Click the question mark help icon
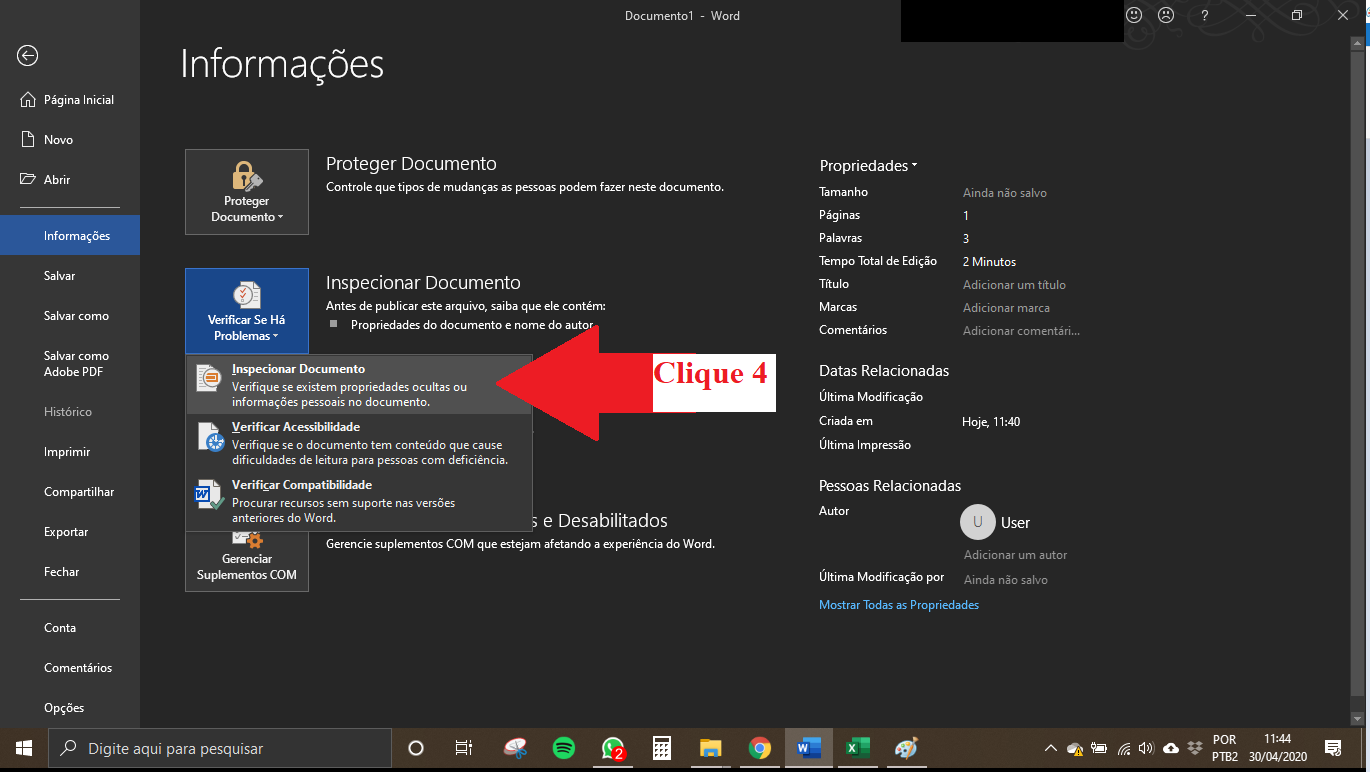 click(x=1205, y=15)
